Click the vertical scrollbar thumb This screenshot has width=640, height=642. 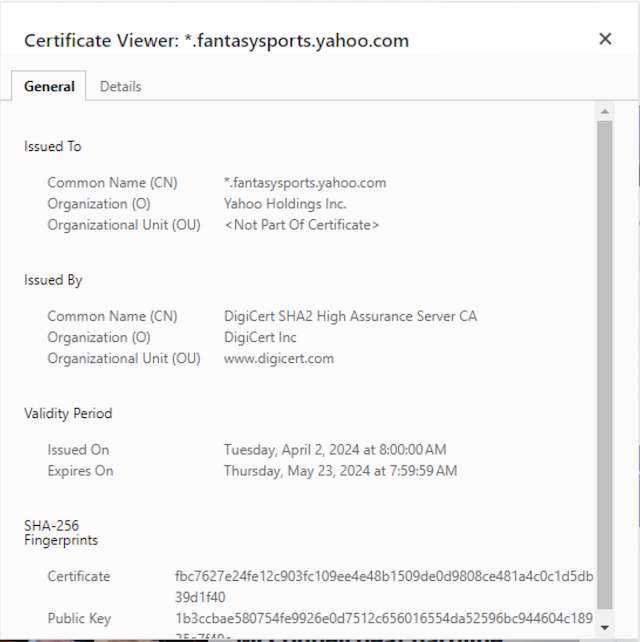click(x=605, y=364)
